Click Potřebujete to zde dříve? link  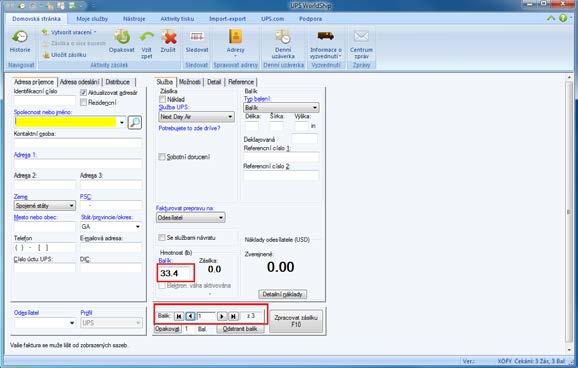pos(189,128)
